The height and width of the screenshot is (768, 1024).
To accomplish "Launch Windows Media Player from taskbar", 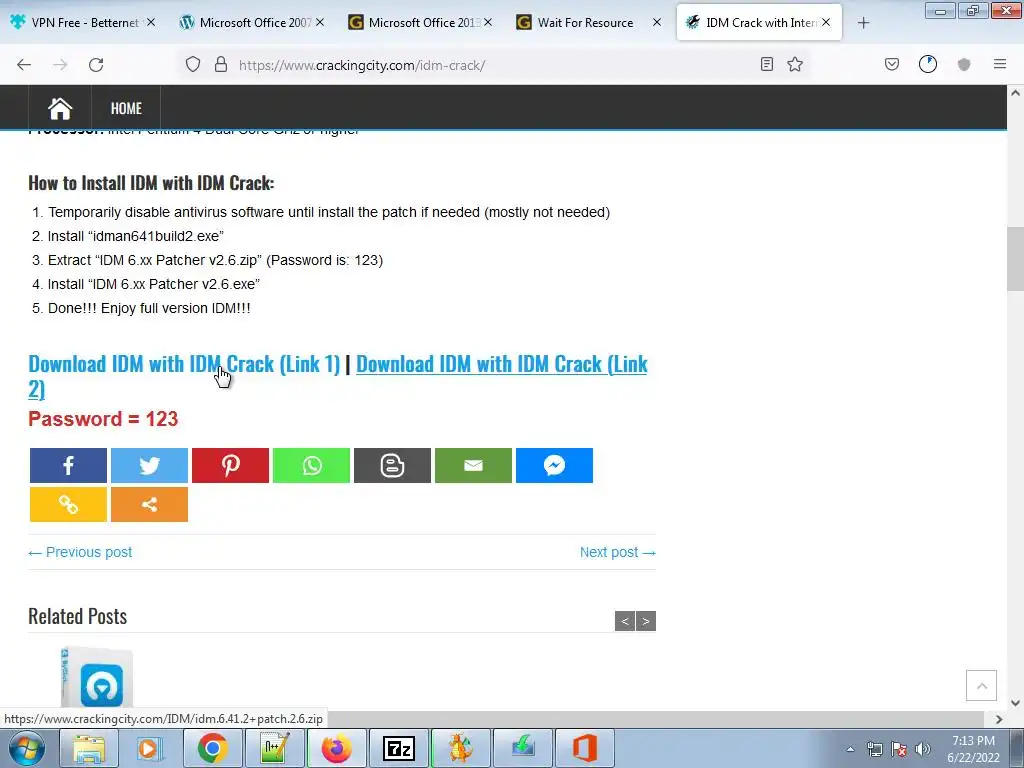I will (149, 748).
